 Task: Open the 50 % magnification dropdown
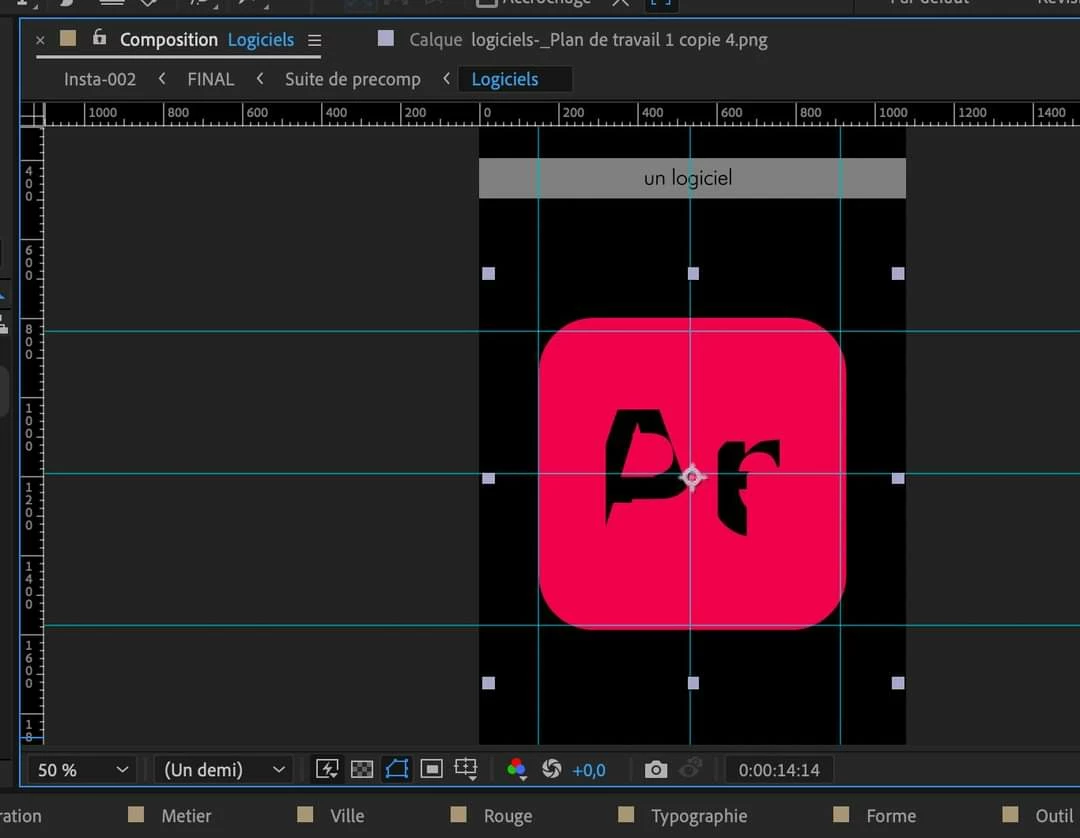[x=83, y=769]
